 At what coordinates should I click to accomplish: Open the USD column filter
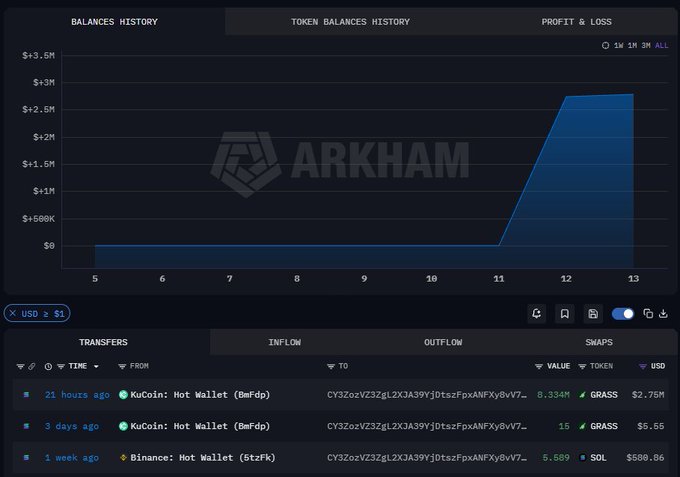pos(643,366)
